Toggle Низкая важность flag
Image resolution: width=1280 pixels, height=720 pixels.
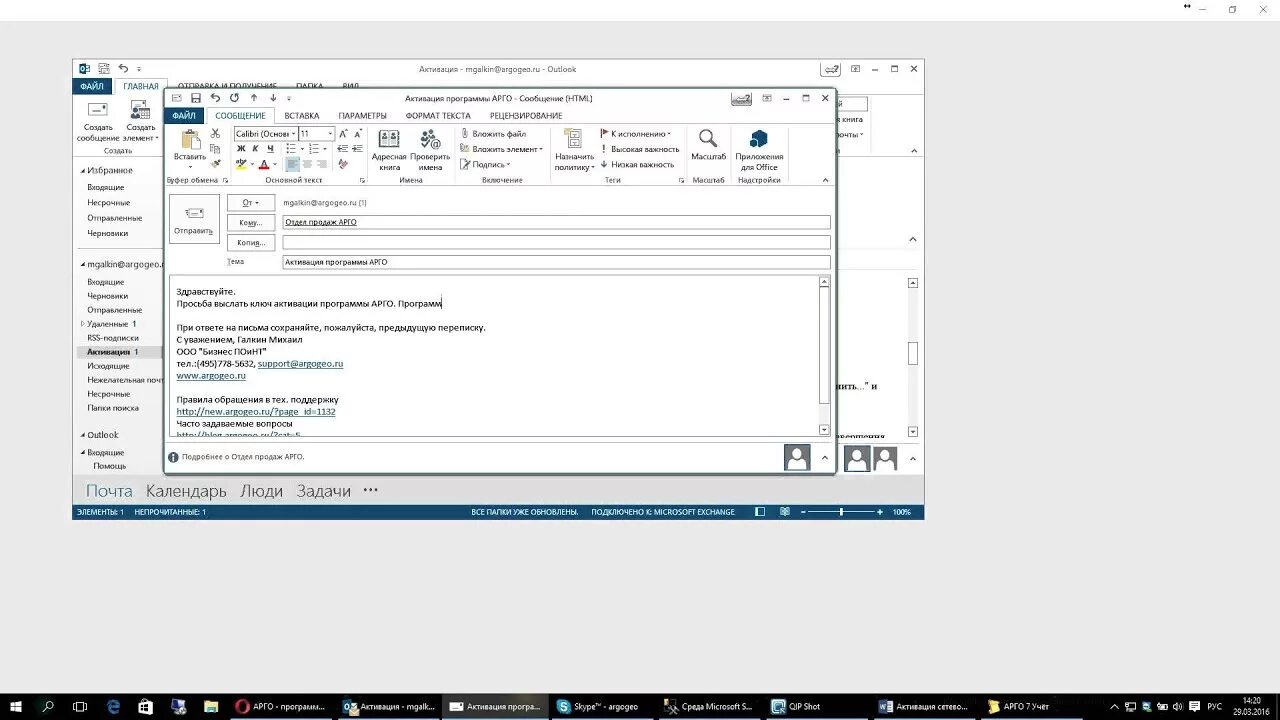coord(637,164)
